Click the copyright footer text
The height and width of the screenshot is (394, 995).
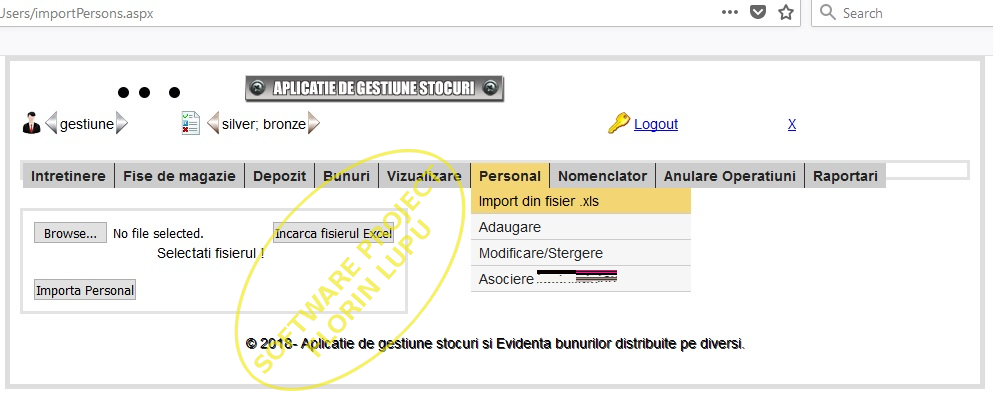[x=496, y=344]
